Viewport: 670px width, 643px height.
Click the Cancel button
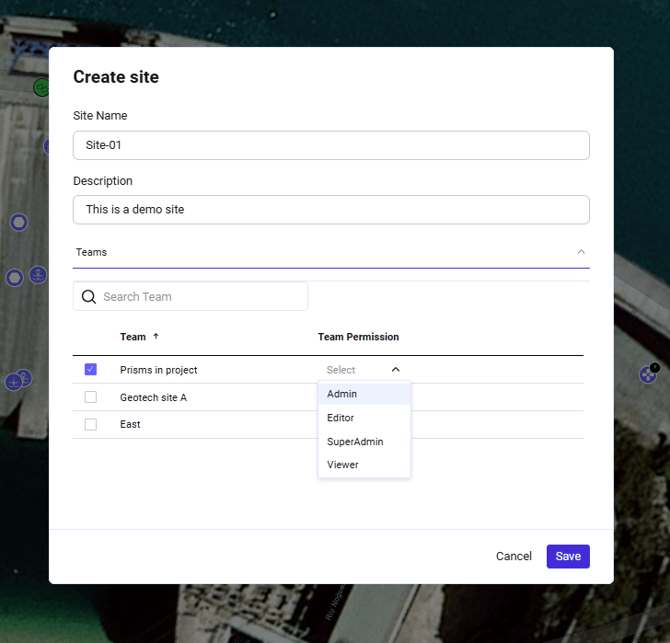pos(514,557)
